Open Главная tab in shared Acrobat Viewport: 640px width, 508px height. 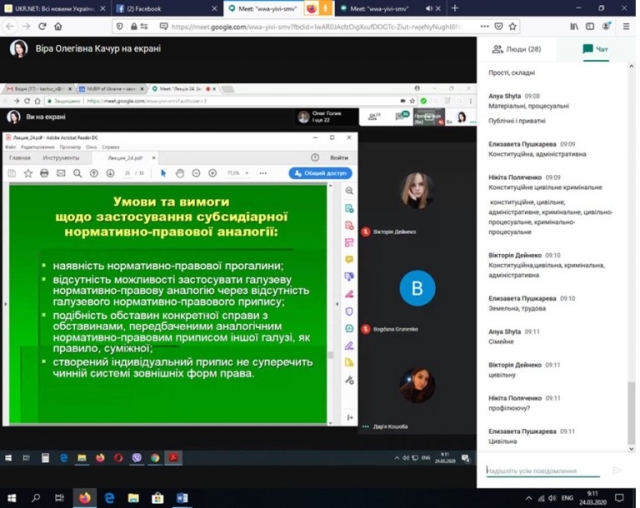pos(20,158)
